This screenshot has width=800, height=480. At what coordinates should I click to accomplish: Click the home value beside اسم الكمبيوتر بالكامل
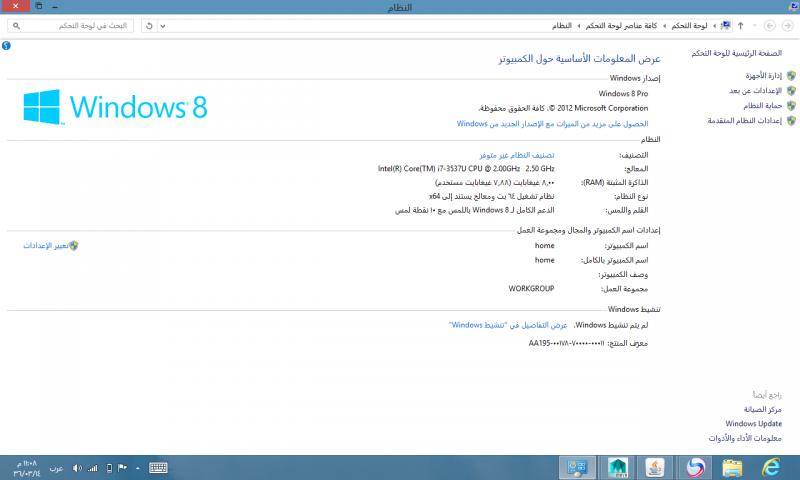point(544,260)
